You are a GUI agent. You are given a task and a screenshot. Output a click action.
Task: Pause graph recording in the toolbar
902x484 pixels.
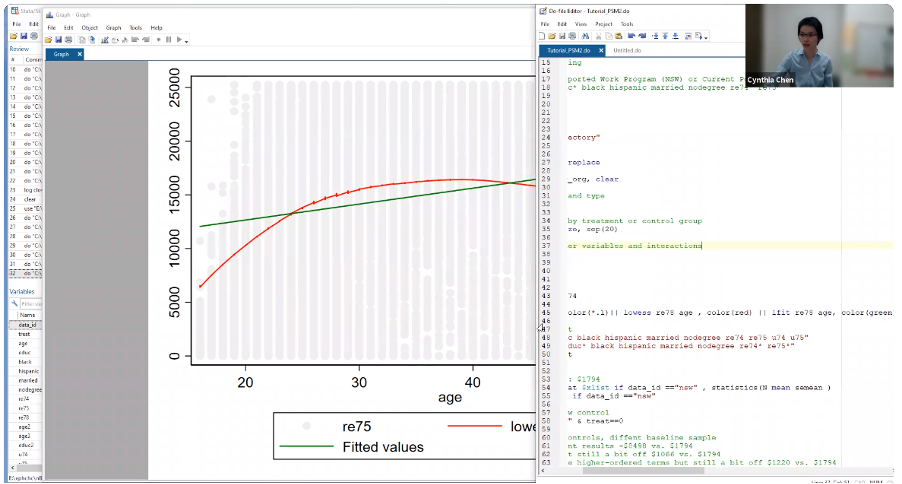tap(169, 39)
